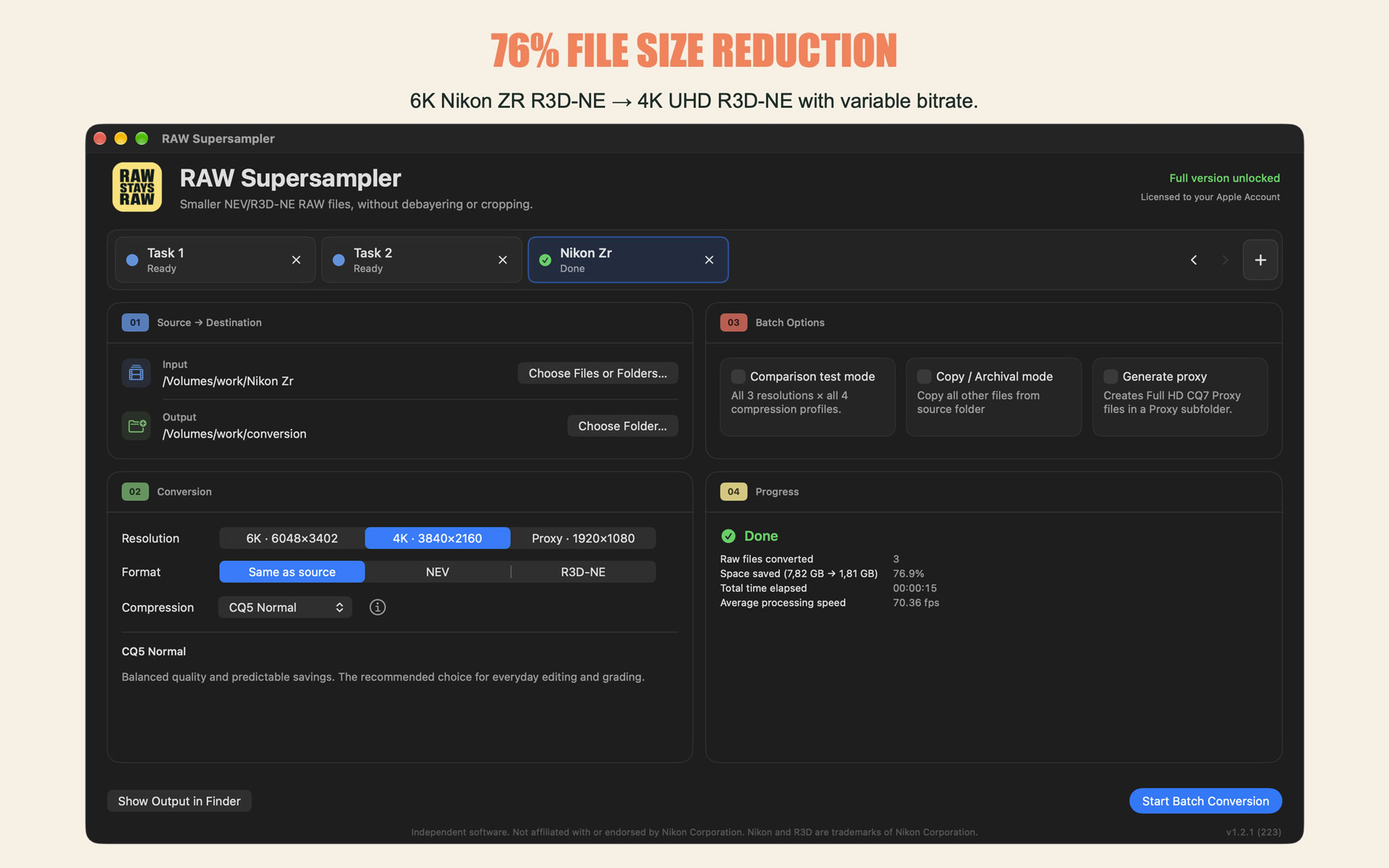Image resolution: width=1389 pixels, height=868 pixels.
Task: Click the green check on Nikon Zr tab
Action: [545, 260]
